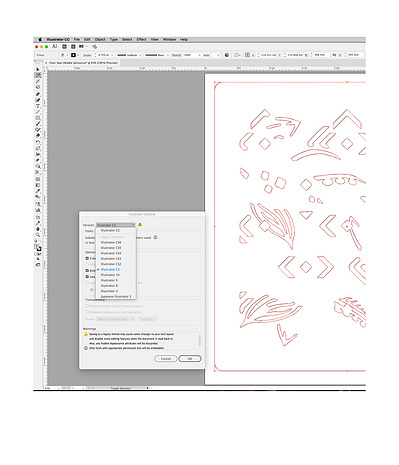This screenshot has width=399, height=465.
Task: Open the Version dropdown in dialog
Action: point(115,225)
